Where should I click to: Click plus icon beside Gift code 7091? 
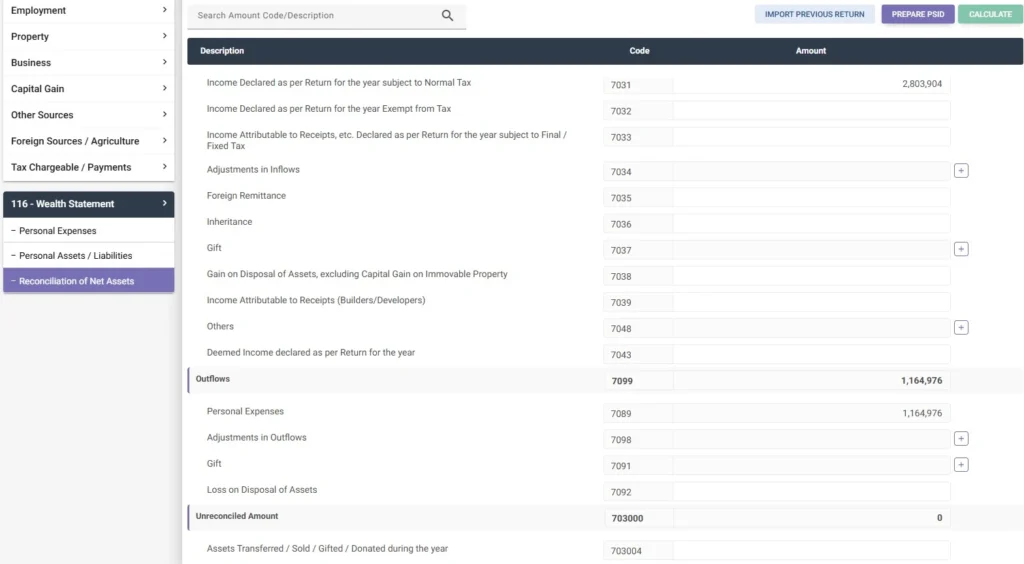[961, 465]
